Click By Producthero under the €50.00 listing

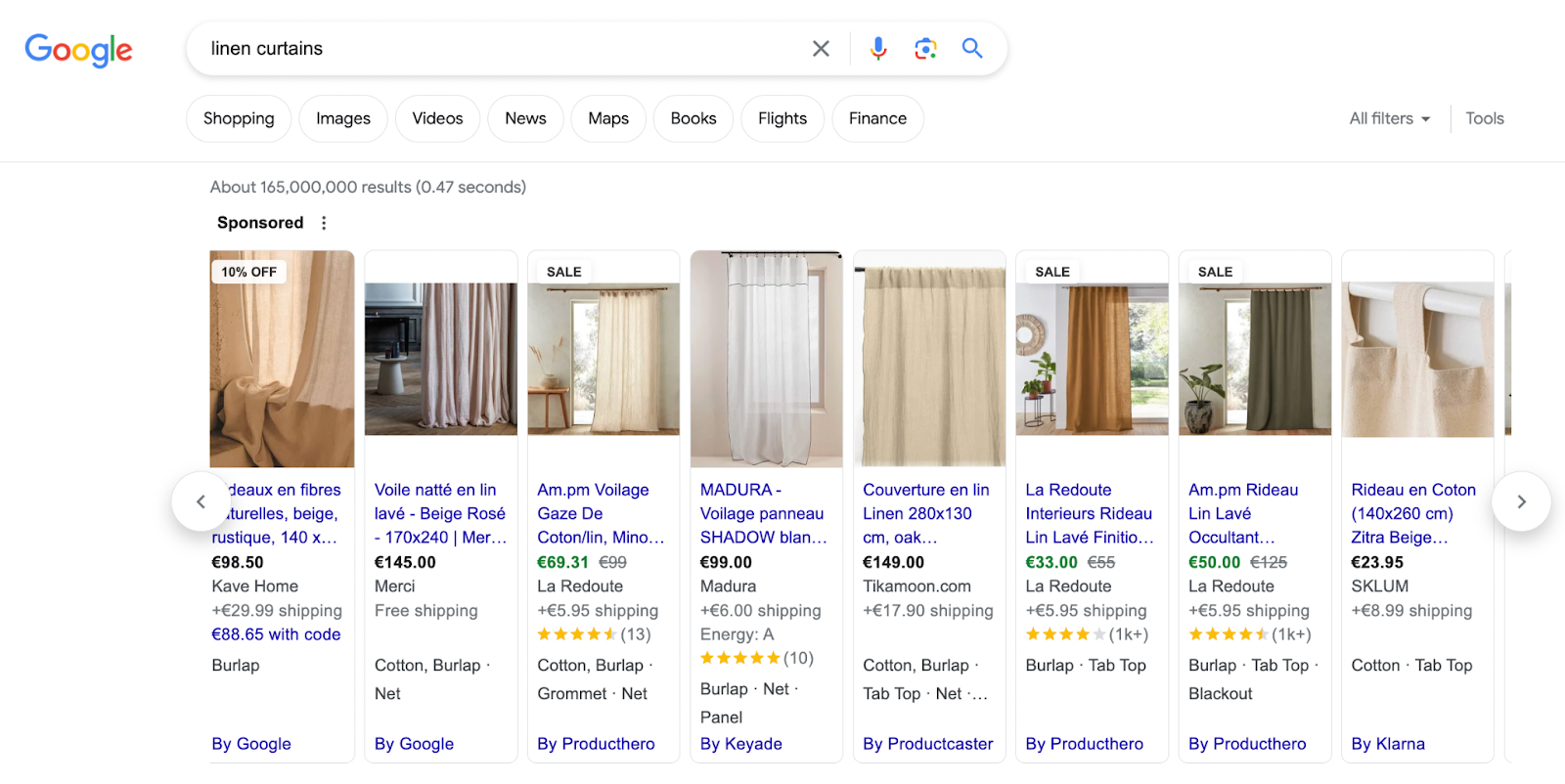1247,744
